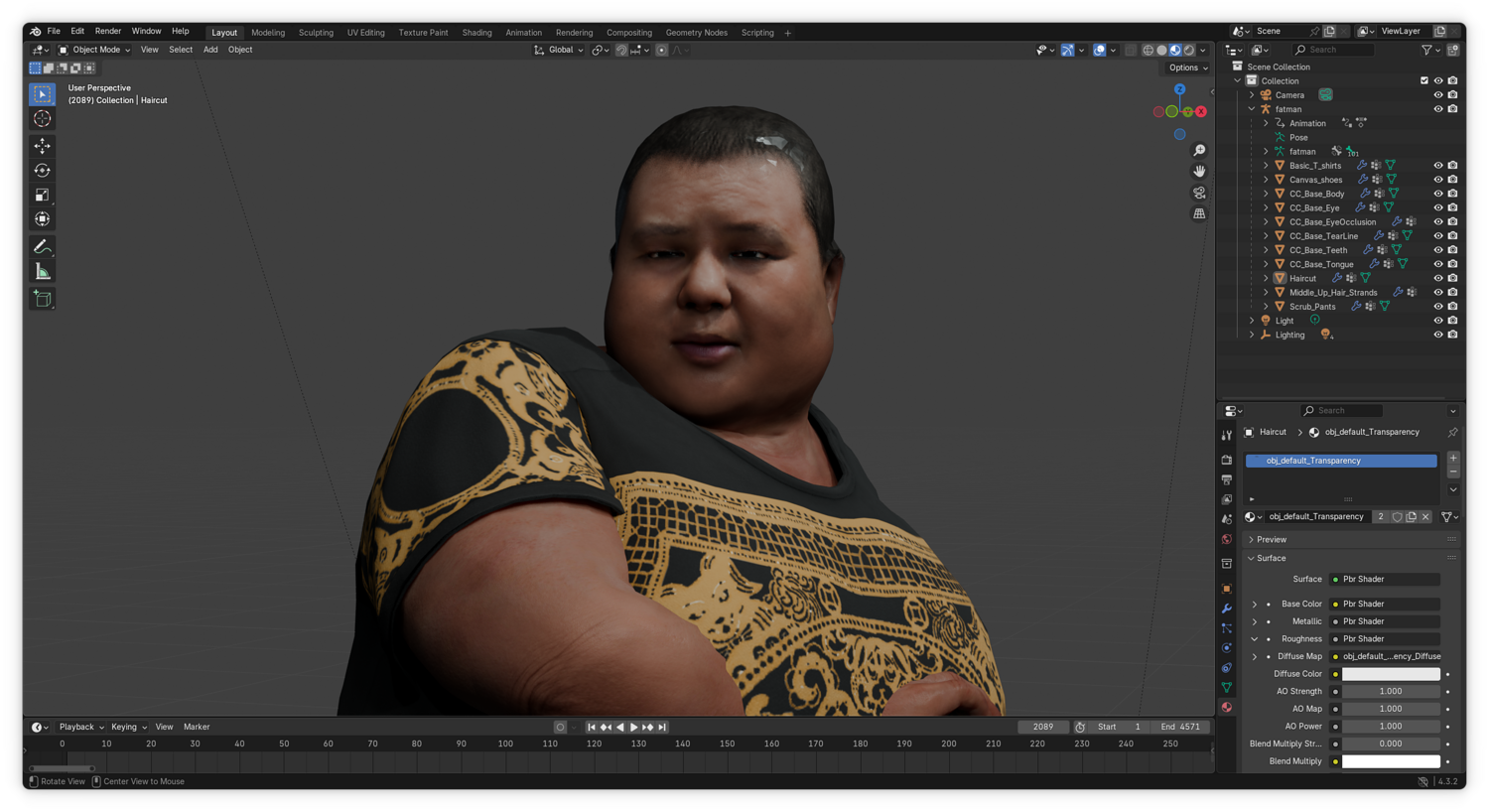Screen dimensions: 1489x812
Task: Toggle visibility of Light collection item
Action: point(1437,321)
